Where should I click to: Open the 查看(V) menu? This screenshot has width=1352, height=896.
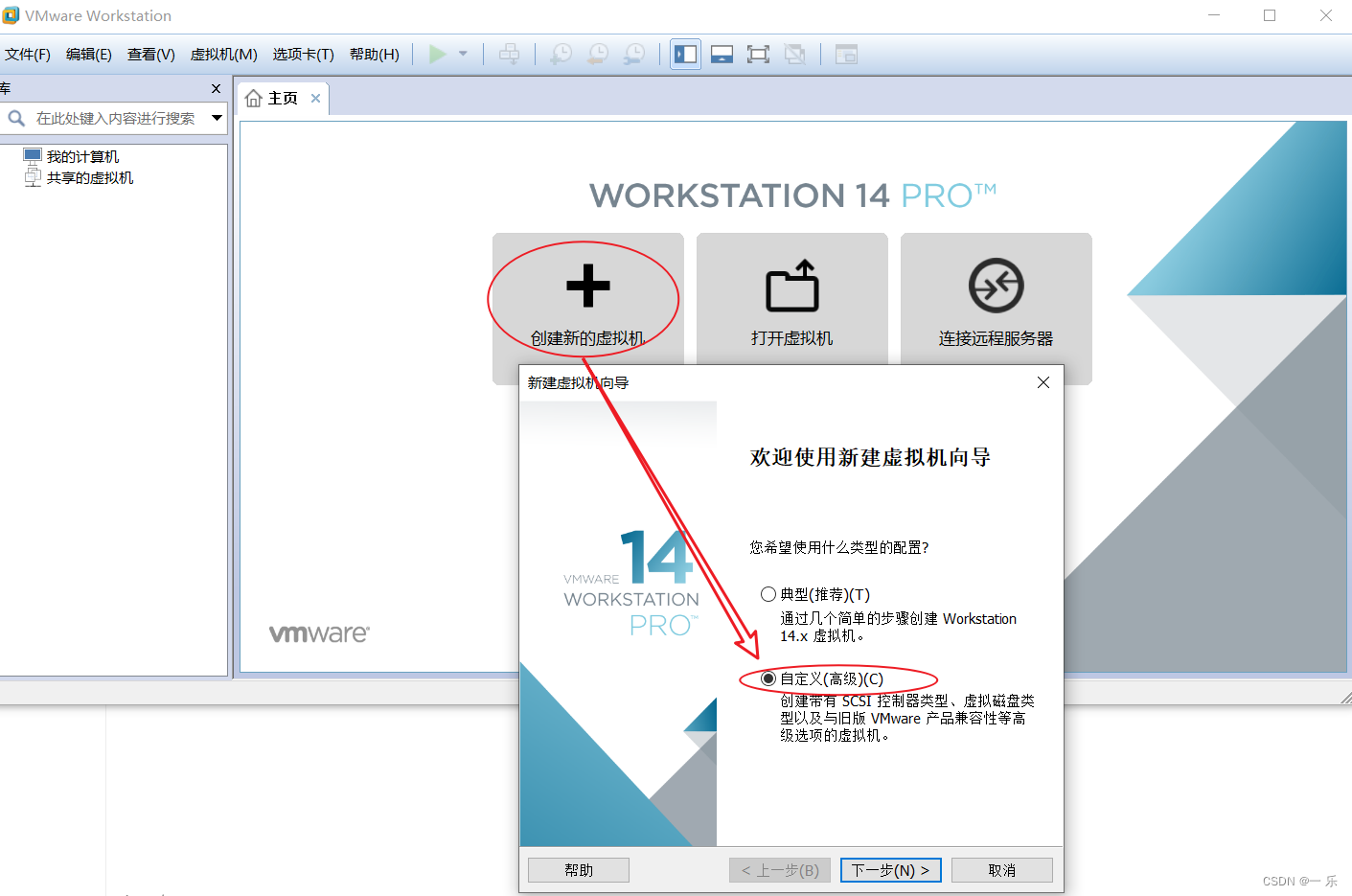(x=151, y=55)
